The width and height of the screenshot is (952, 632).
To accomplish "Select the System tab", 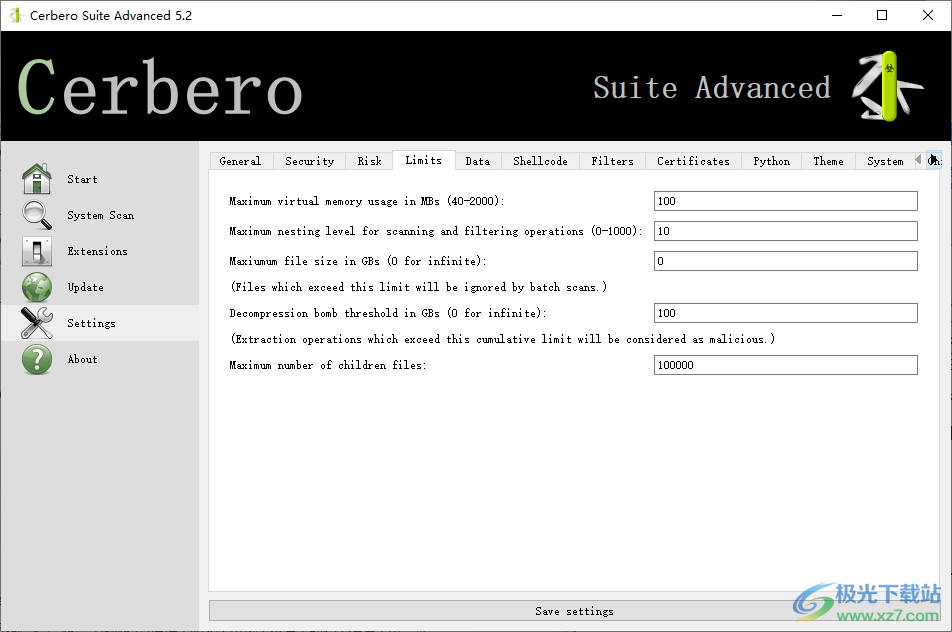I will [x=885, y=161].
